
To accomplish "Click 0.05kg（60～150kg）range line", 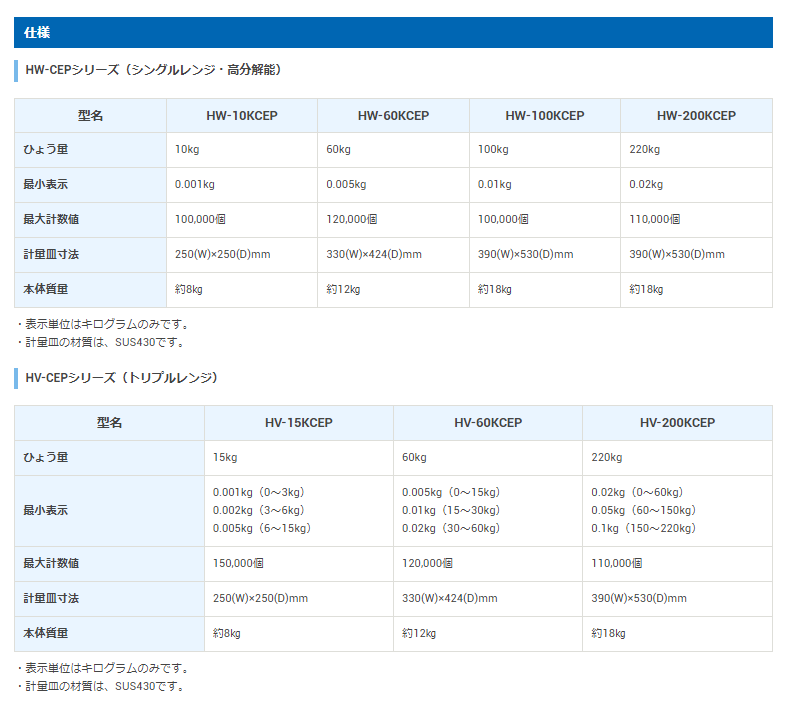I will click(x=644, y=510).
